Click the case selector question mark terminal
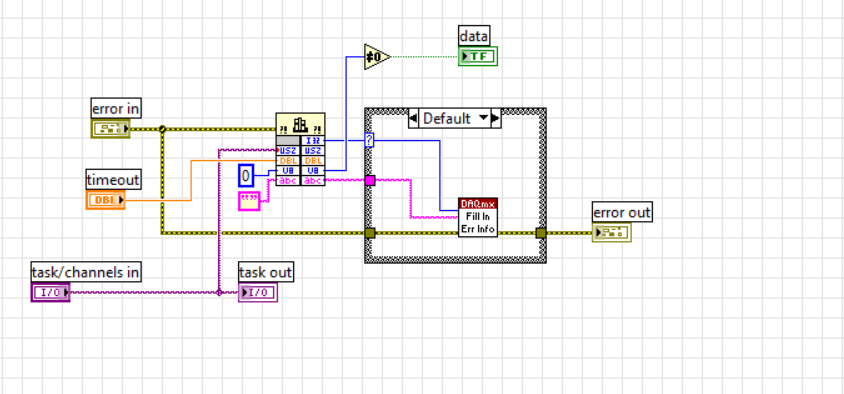The height and width of the screenshot is (394, 844). 369,140
